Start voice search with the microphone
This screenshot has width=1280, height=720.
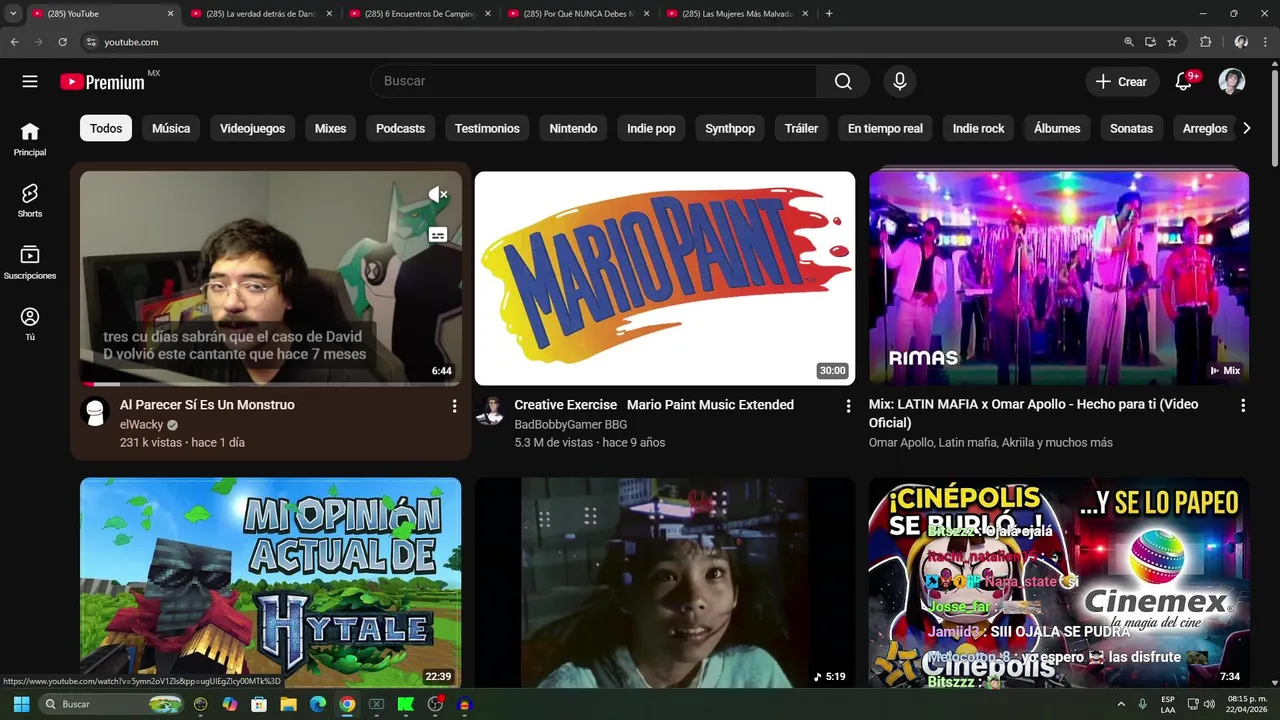coord(899,82)
